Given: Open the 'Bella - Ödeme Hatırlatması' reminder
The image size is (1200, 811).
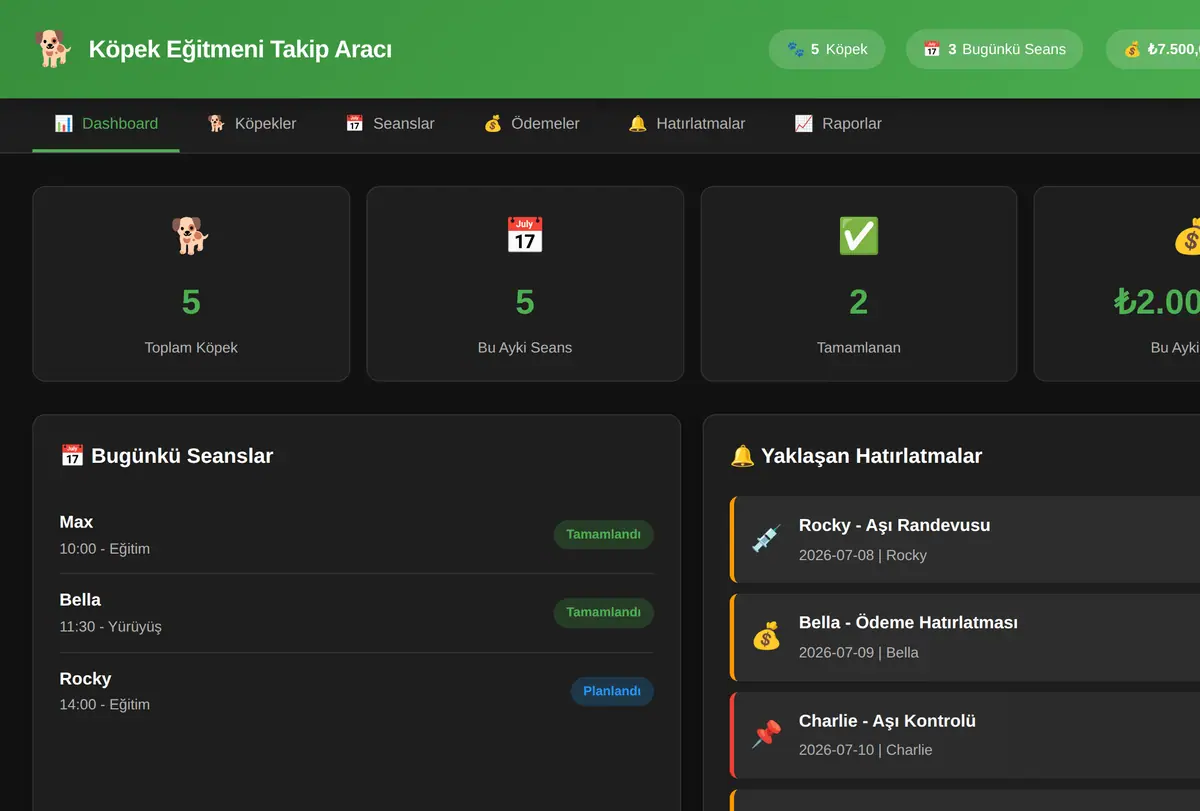Looking at the screenshot, I should (x=966, y=636).
